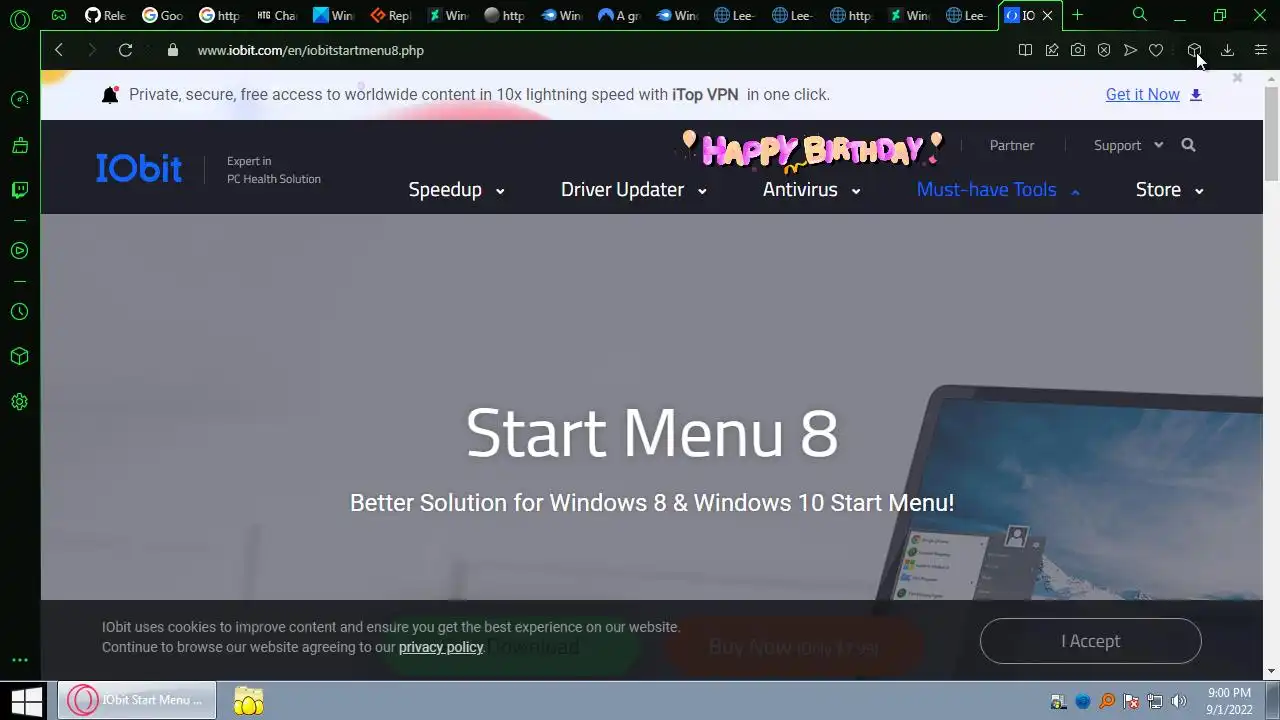
Task: Expand the Driver Updater menu
Action: tap(634, 190)
